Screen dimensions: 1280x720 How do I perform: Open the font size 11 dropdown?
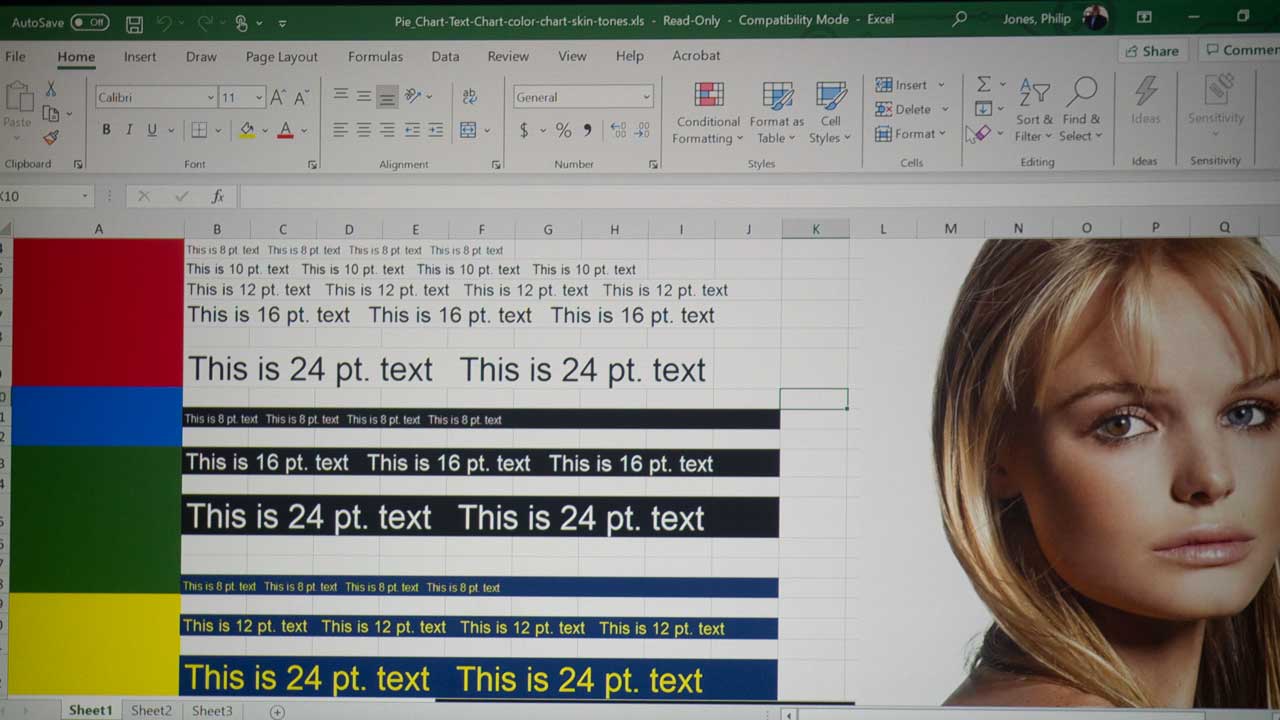click(x=259, y=98)
